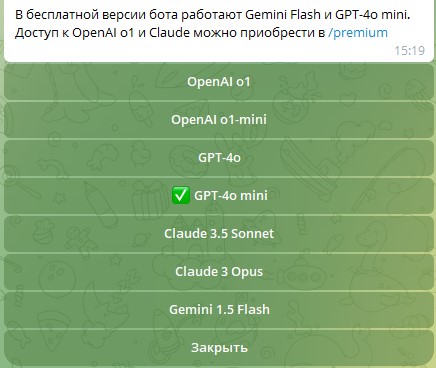Choose the Claude 3 Opus model
436x368 pixels.
(x=219, y=271)
